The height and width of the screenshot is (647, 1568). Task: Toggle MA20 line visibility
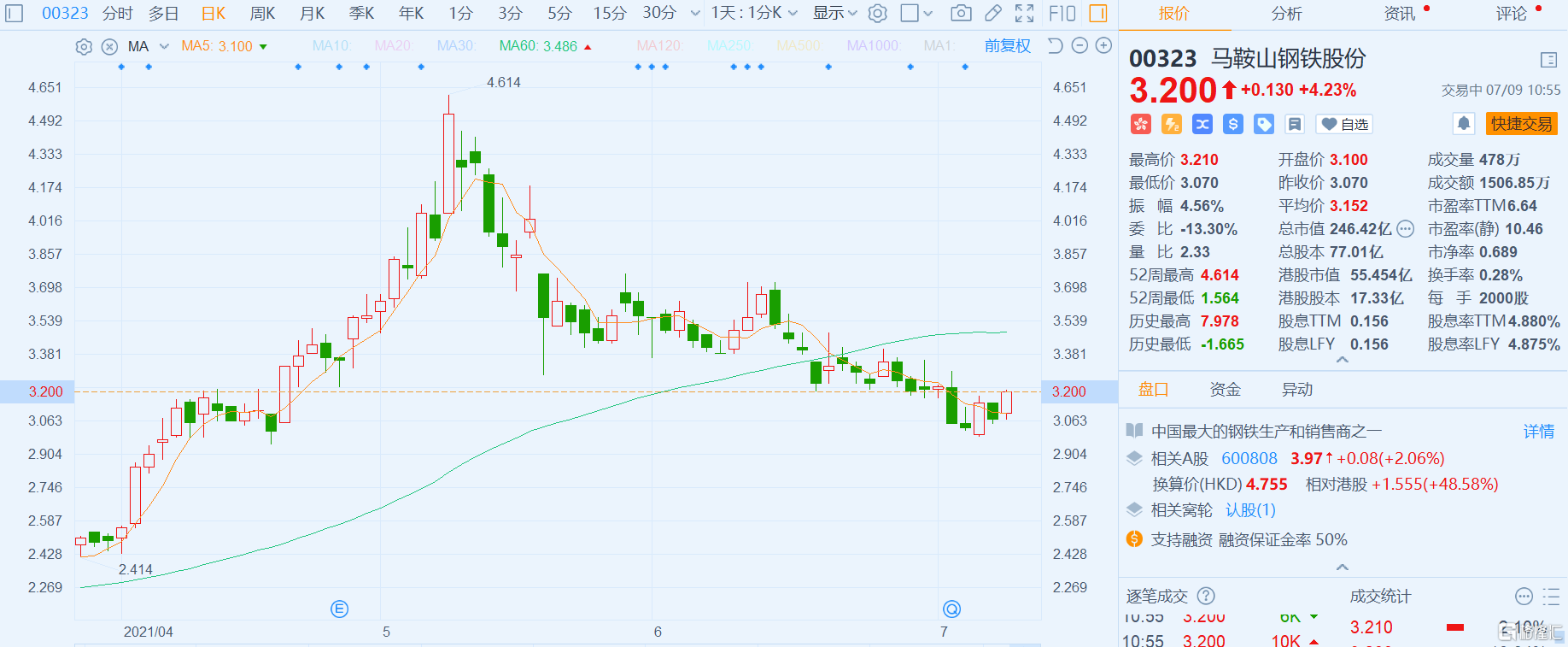393,45
